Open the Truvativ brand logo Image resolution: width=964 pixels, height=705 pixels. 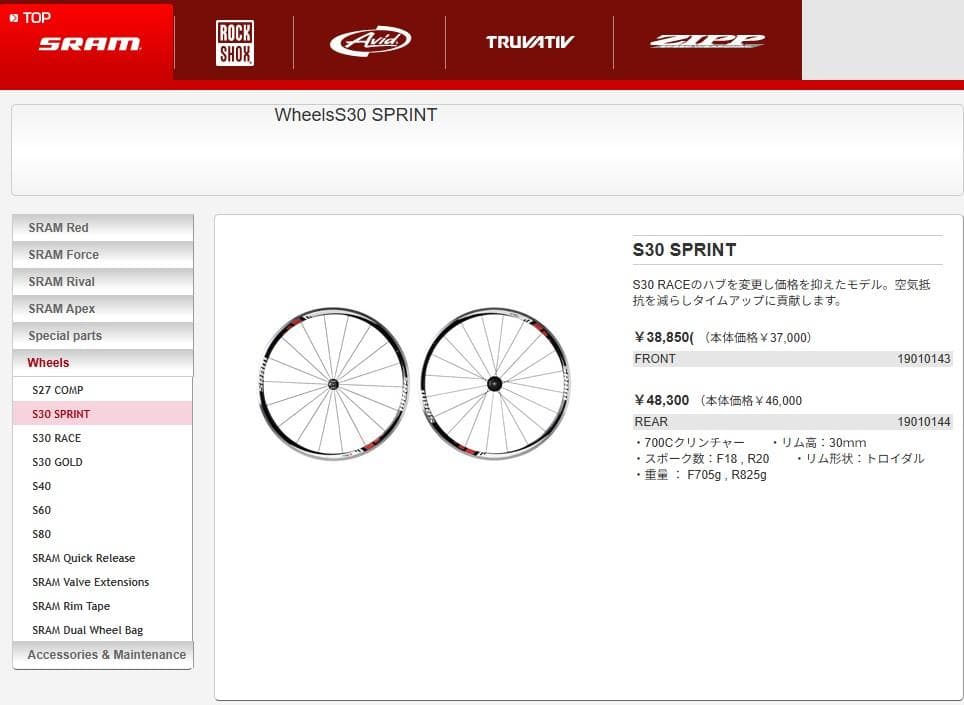click(529, 42)
